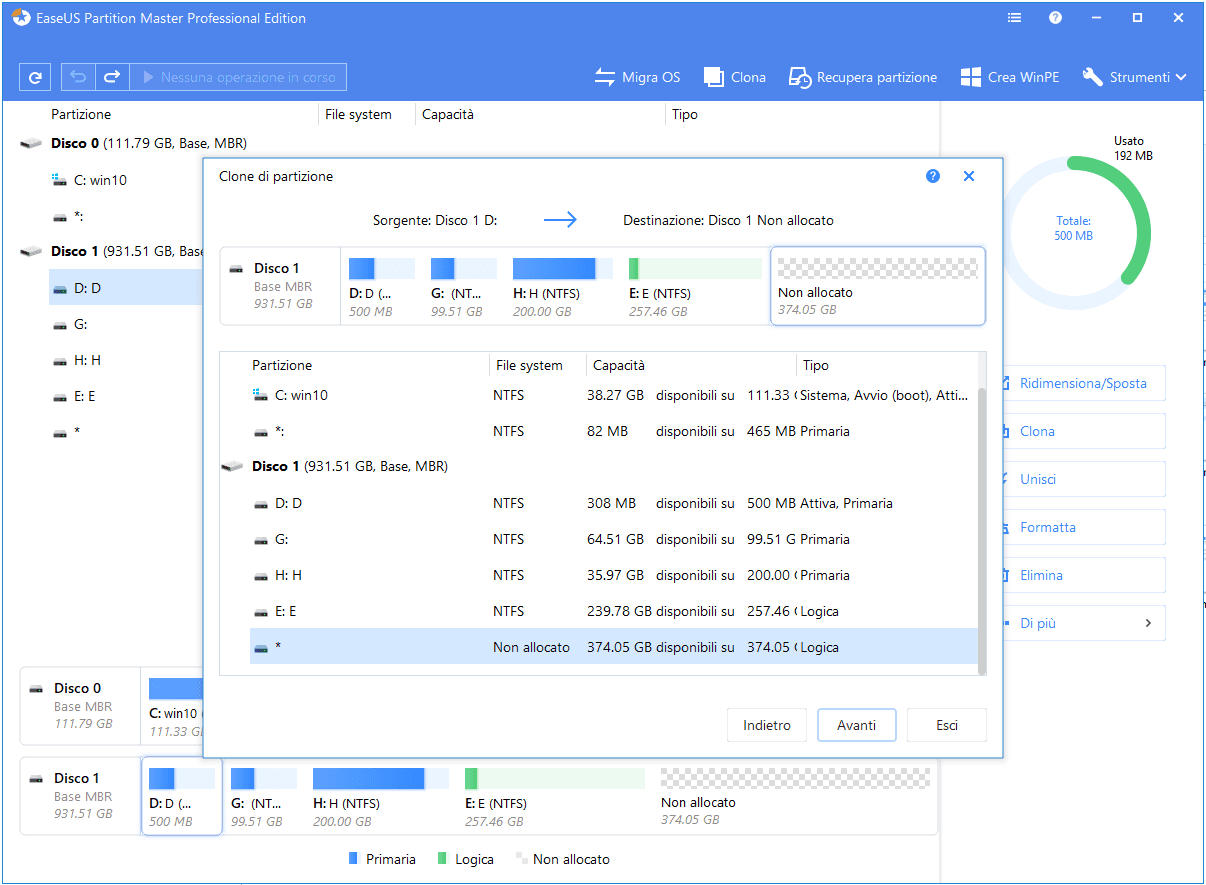The width and height of the screenshot is (1206, 885).
Task: Click the Indietro button
Action: coord(767,725)
